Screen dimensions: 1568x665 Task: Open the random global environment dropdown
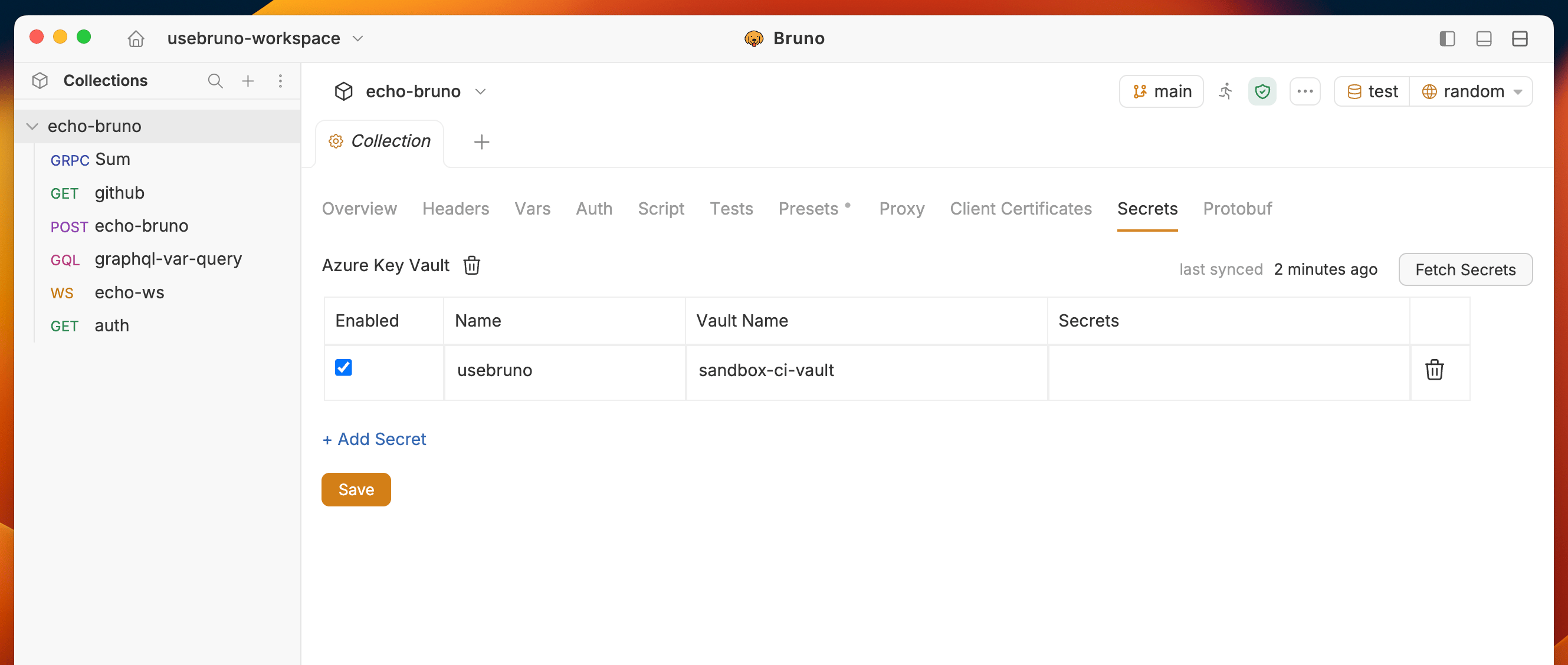pyautogui.click(x=1471, y=91)
